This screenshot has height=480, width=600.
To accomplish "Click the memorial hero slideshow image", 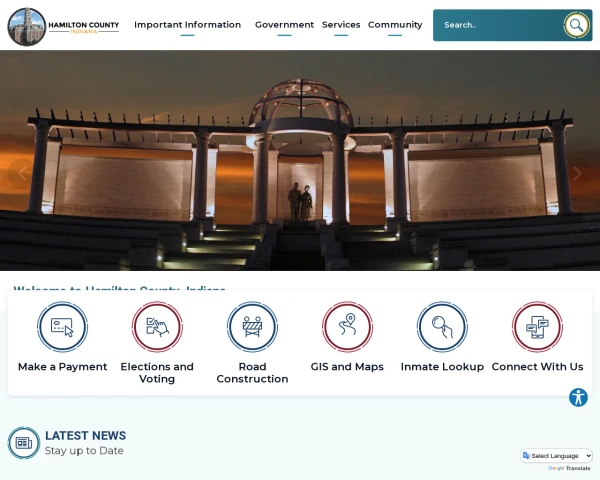I will (x=300, y=160).
